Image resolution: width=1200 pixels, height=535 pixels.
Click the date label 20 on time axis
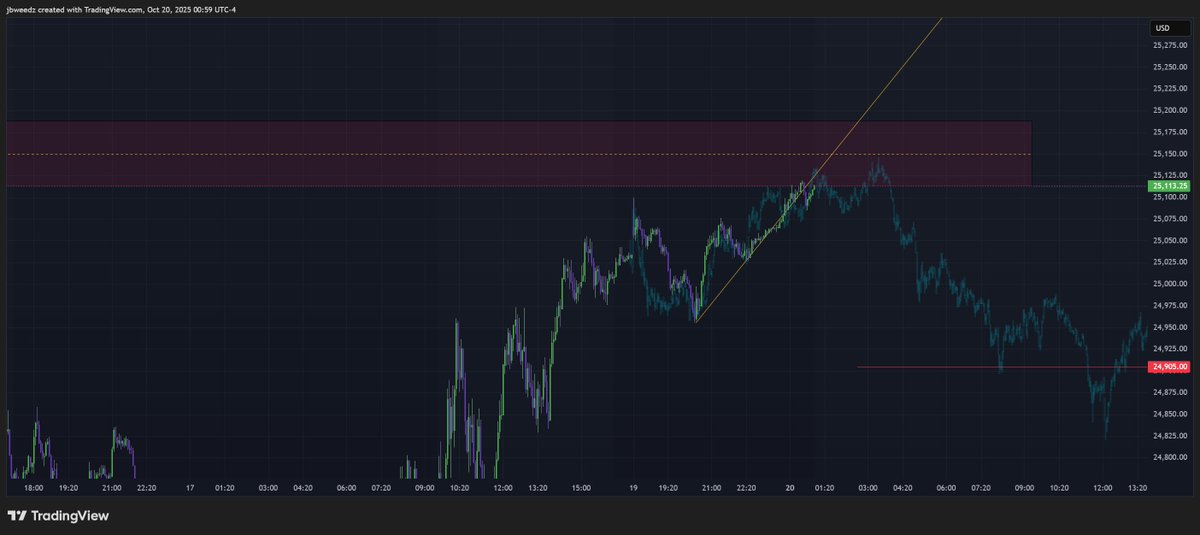coord(789,489)
